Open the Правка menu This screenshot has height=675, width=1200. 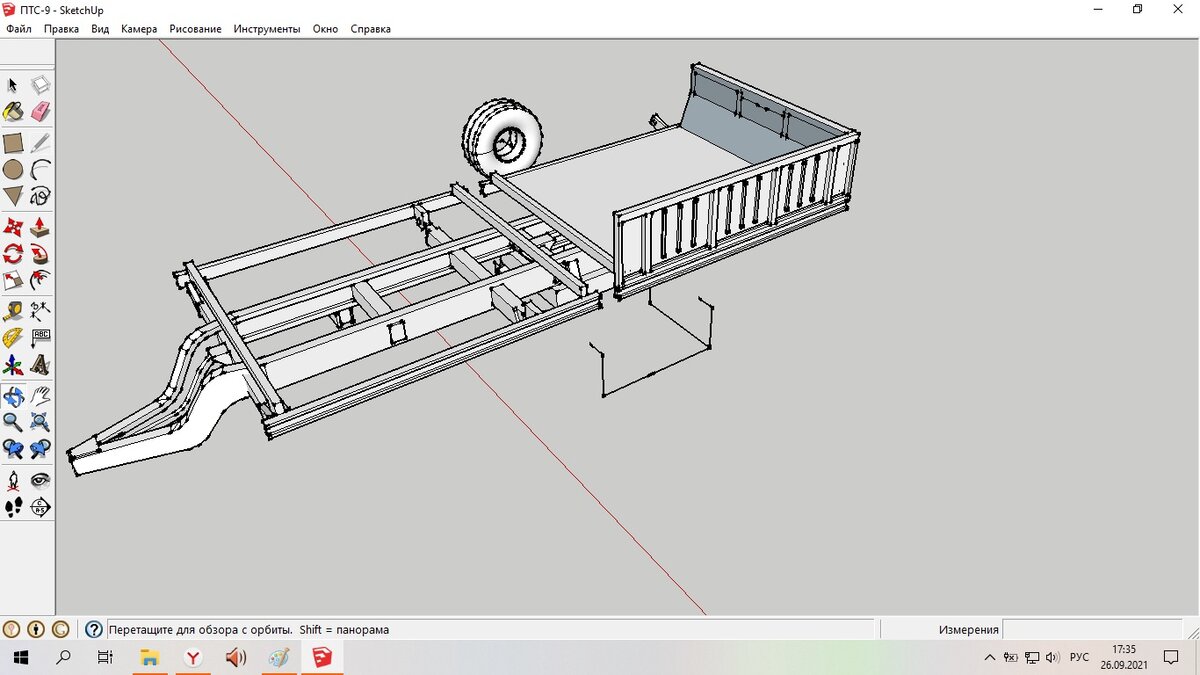point(61,29)
